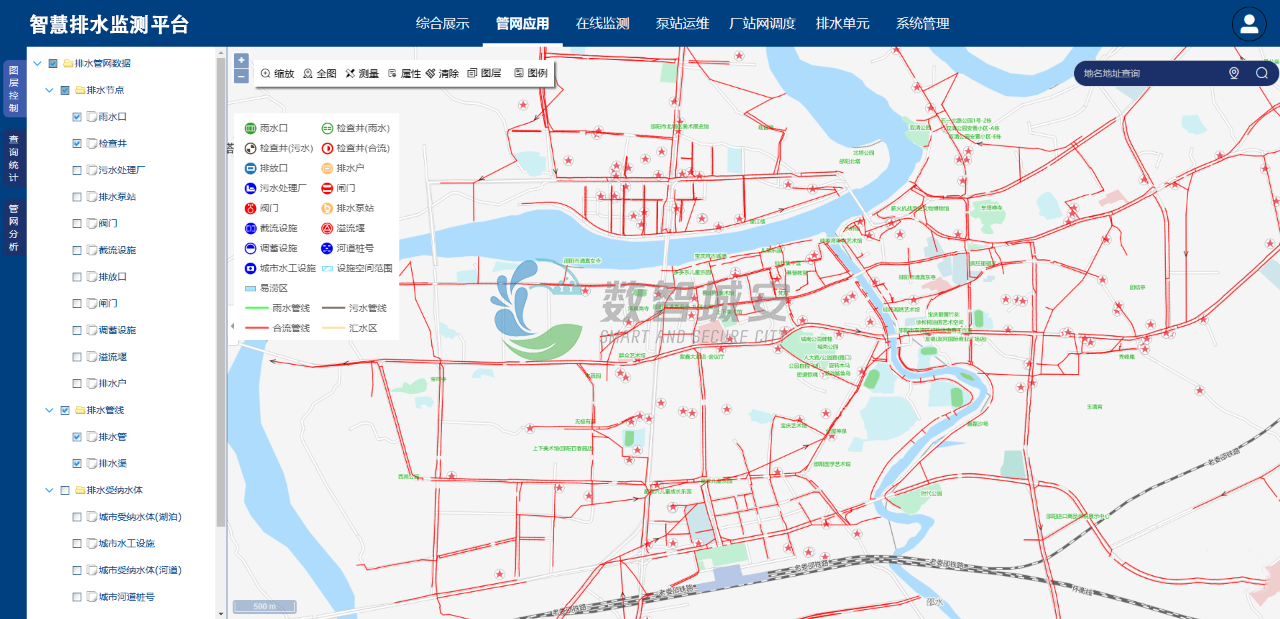The image size is (1280, 619).
Task: Toggle the 排水管 layer checkbox
Action: click(x=77, y=437)
